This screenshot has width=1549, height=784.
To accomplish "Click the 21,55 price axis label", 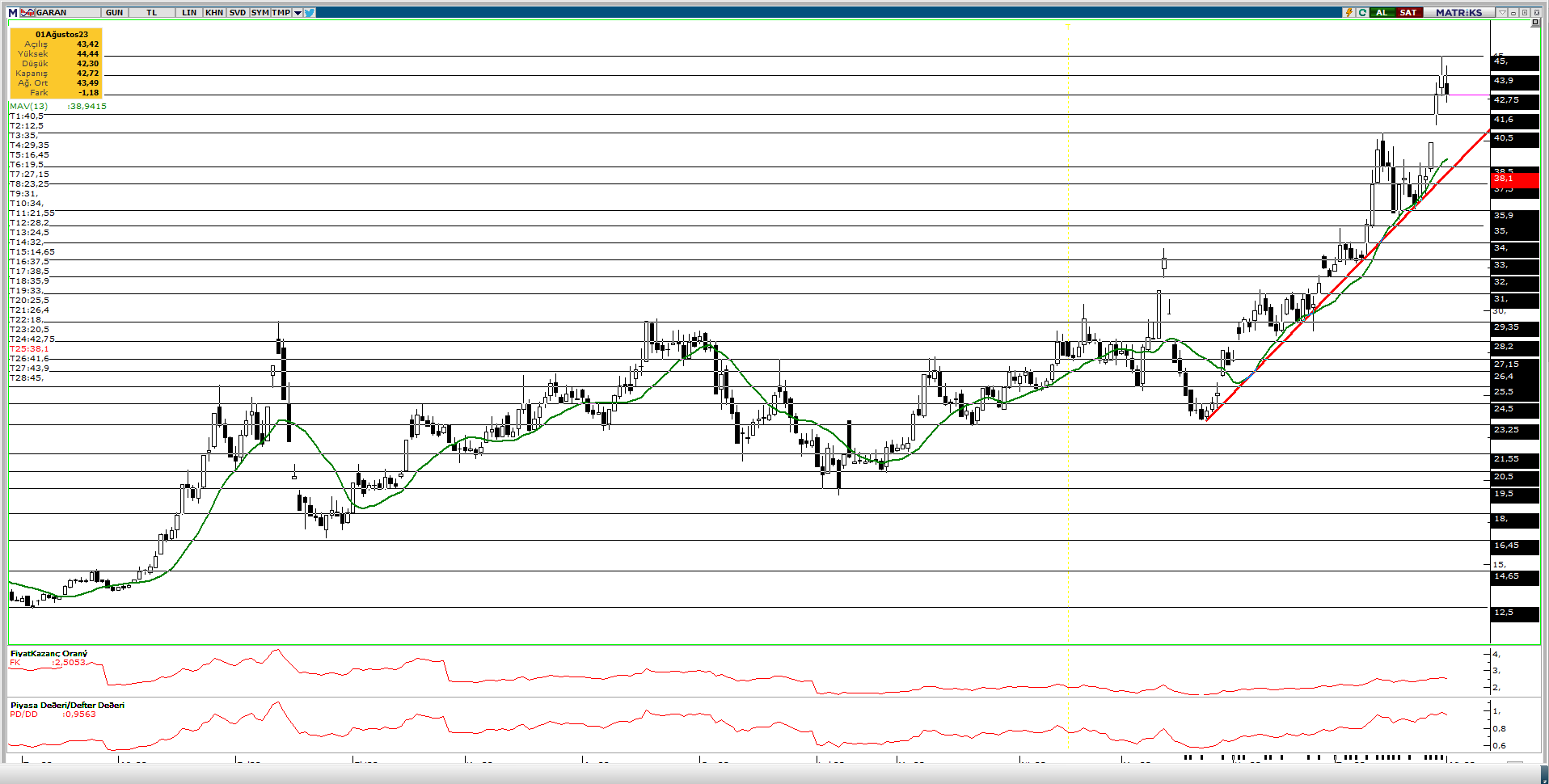I will tap(1514, 459).
